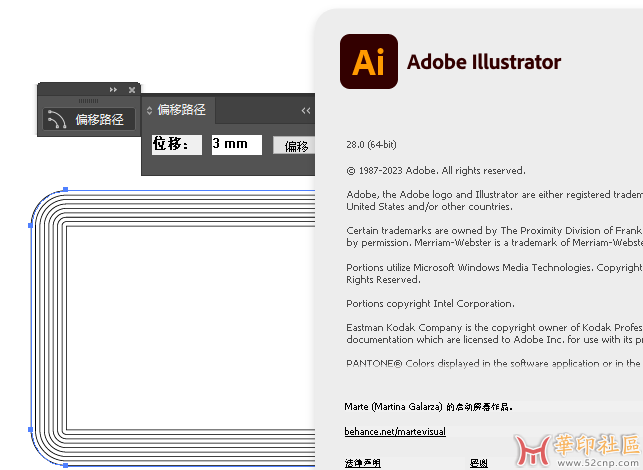This screenshot has width=643, height=470.
Task: Select top anchor point of blue selected path
Action: point(66,189)
